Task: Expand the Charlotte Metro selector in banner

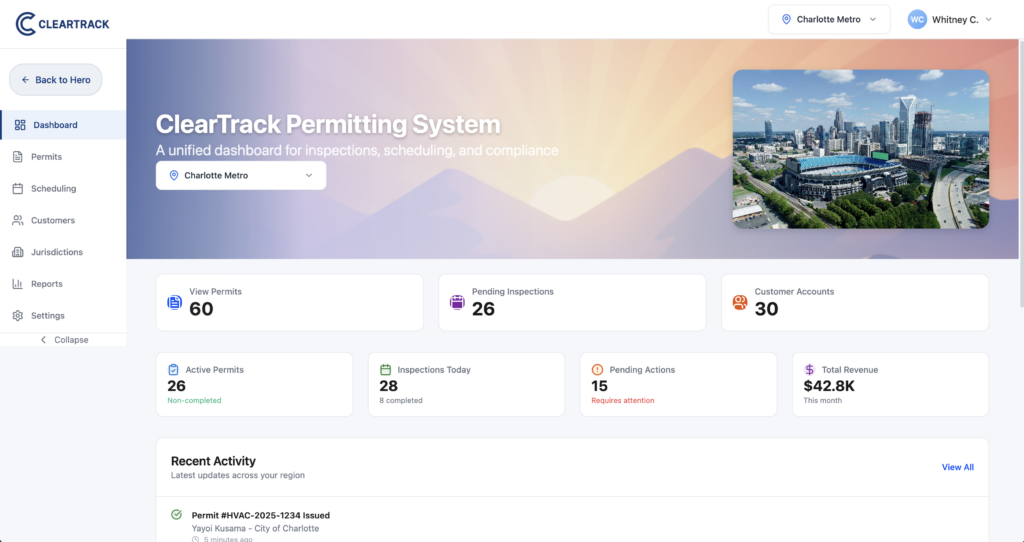Action: [241, 175]
